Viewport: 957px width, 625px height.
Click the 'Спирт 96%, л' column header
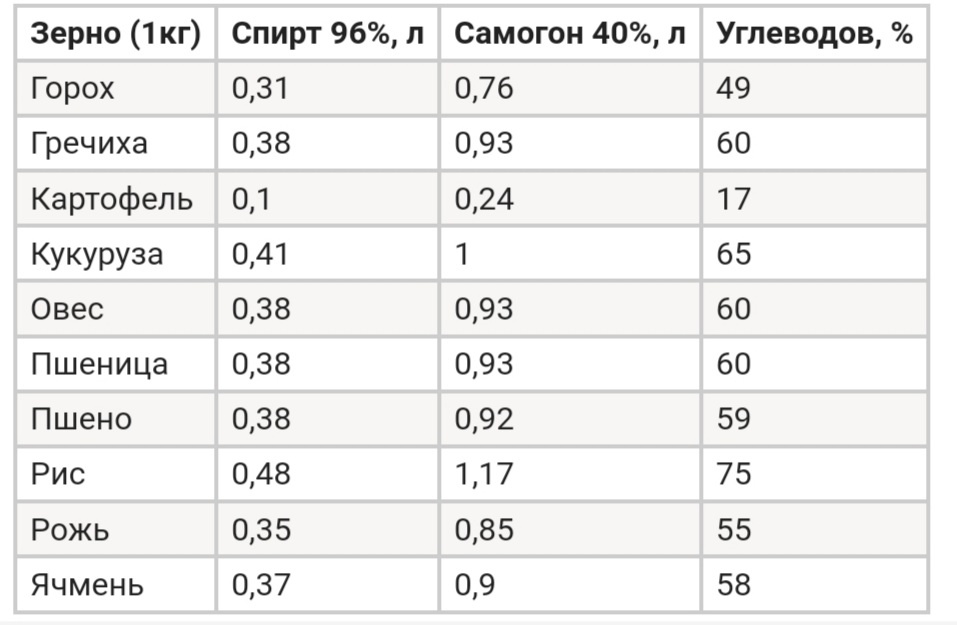(328, 34)
